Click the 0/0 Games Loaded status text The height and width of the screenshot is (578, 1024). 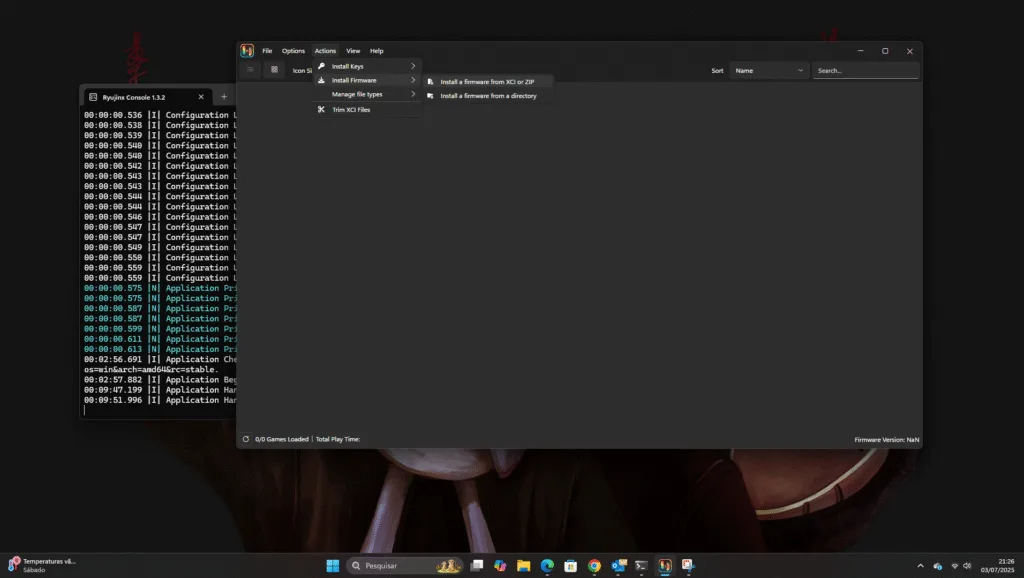pos(281,440)
